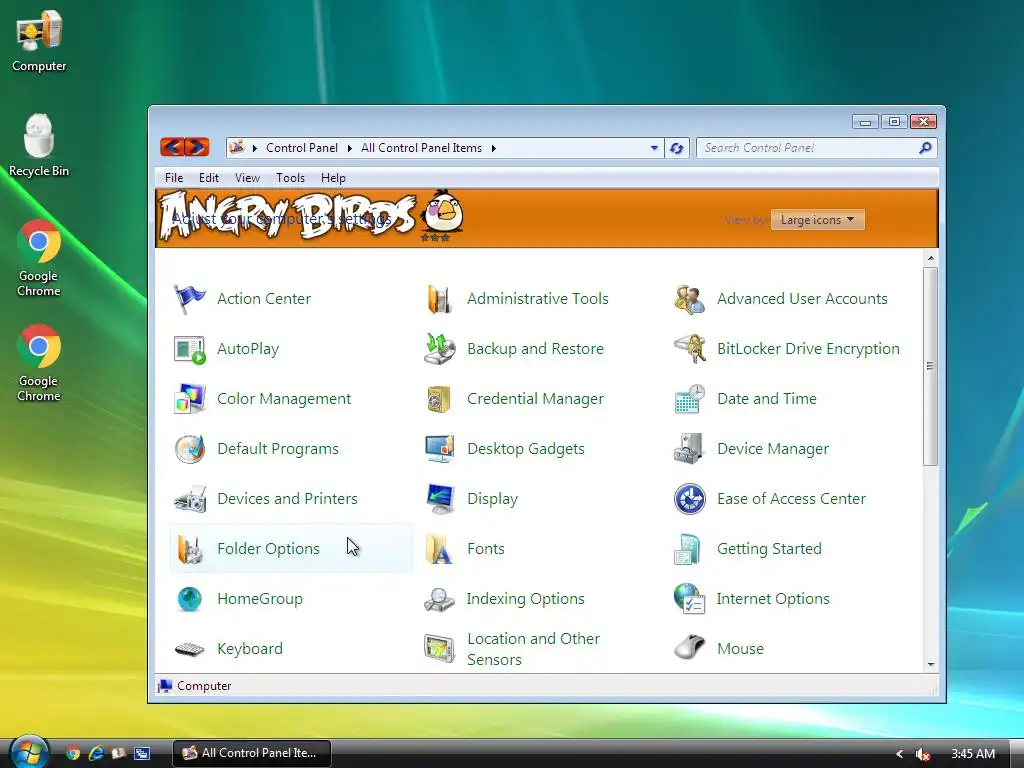Open the HomeGroup globe icon
The image size is (1024, 768).
point(189,599)
